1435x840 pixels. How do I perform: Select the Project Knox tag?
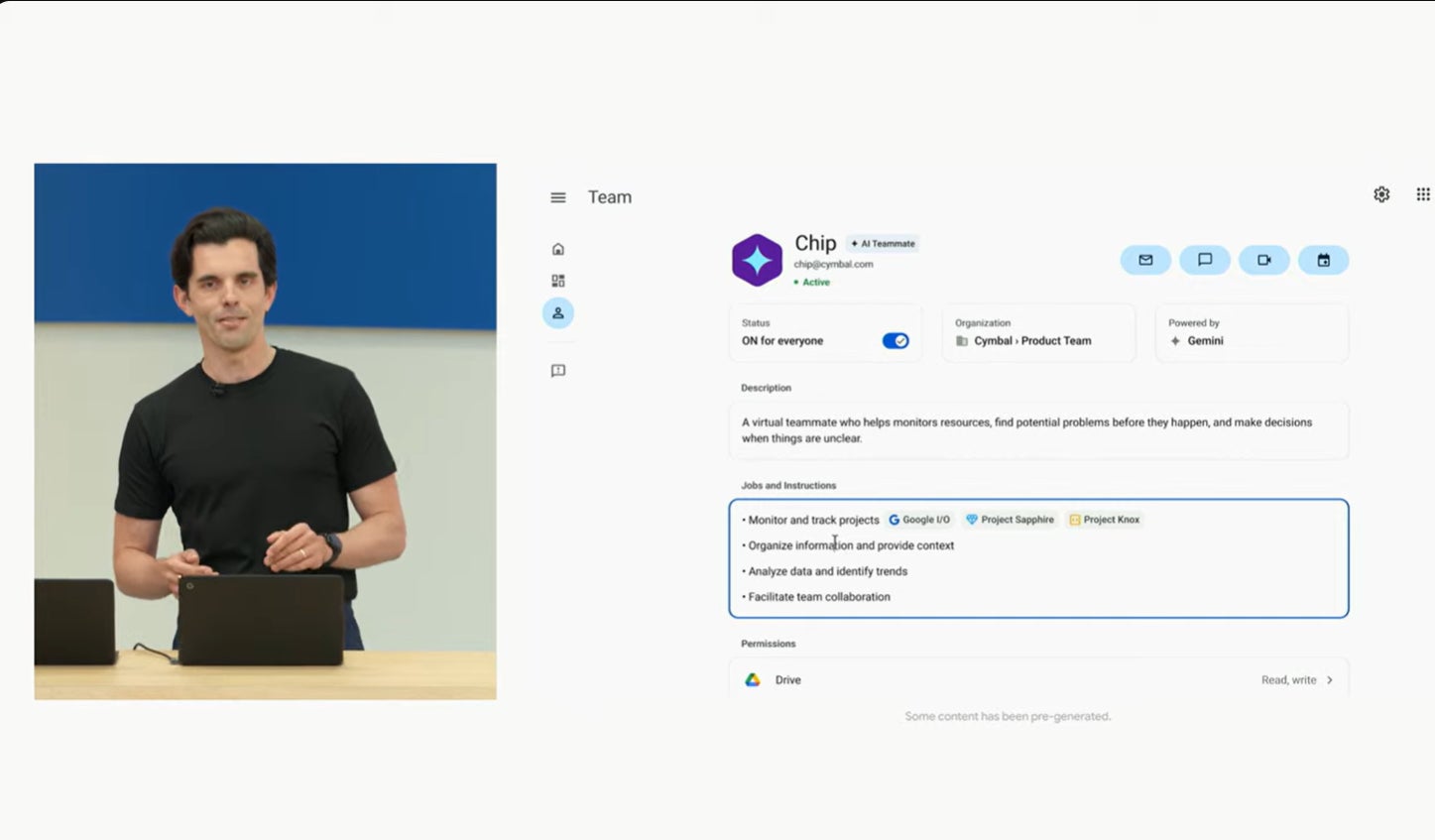[1104, 519]
